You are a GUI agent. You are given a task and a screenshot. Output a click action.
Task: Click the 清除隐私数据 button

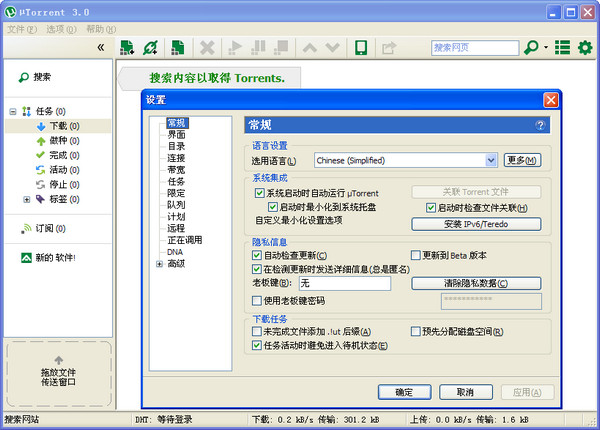(x=476, y=284)
